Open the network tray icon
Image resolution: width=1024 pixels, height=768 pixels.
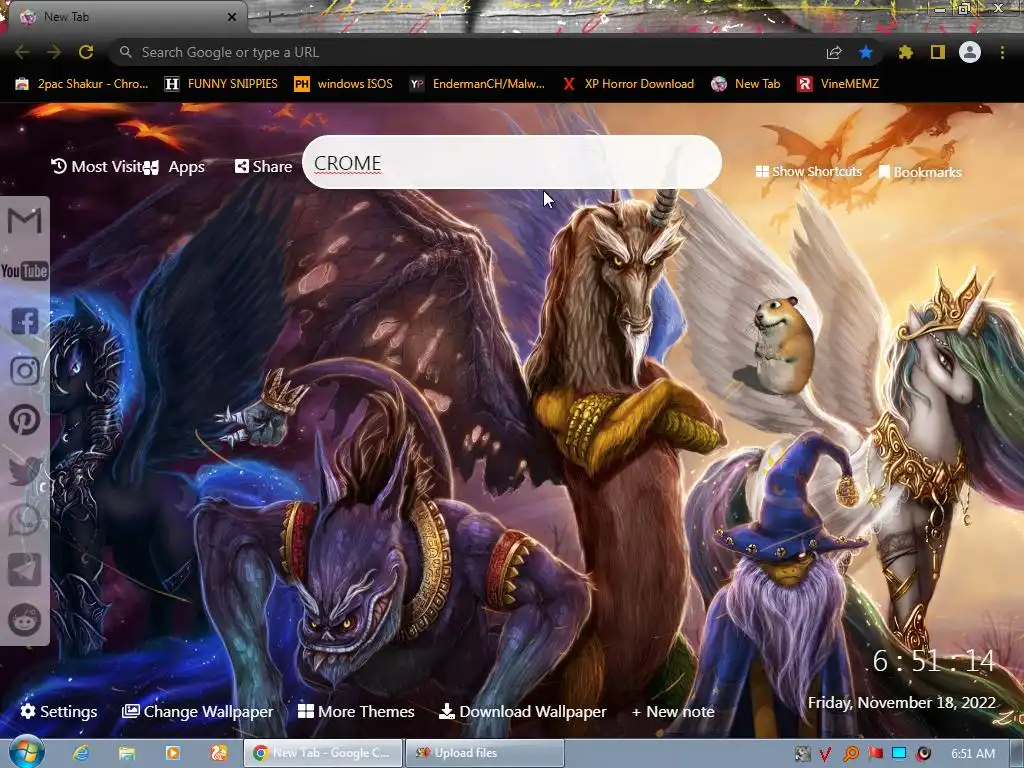tap(899, 754)
